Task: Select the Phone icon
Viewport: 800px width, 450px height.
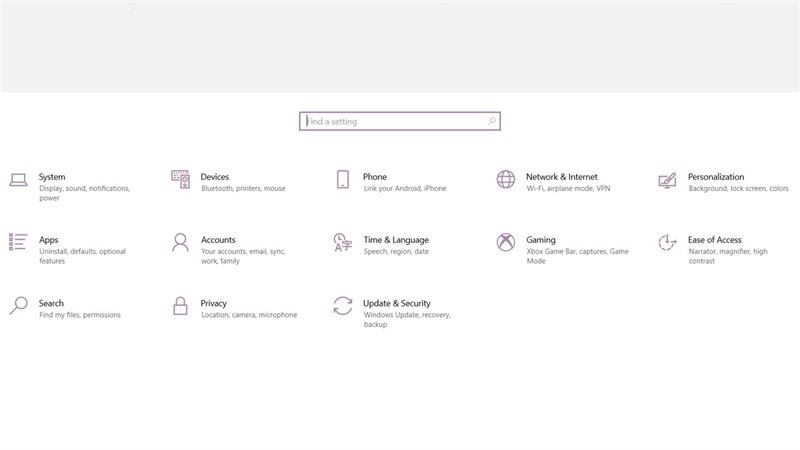Action: [343, 180]
